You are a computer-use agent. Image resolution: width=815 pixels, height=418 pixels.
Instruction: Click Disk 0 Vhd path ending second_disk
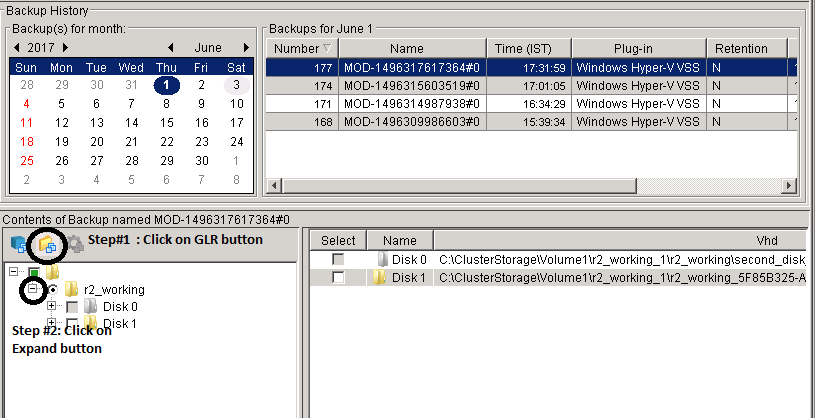click(621, 259)
